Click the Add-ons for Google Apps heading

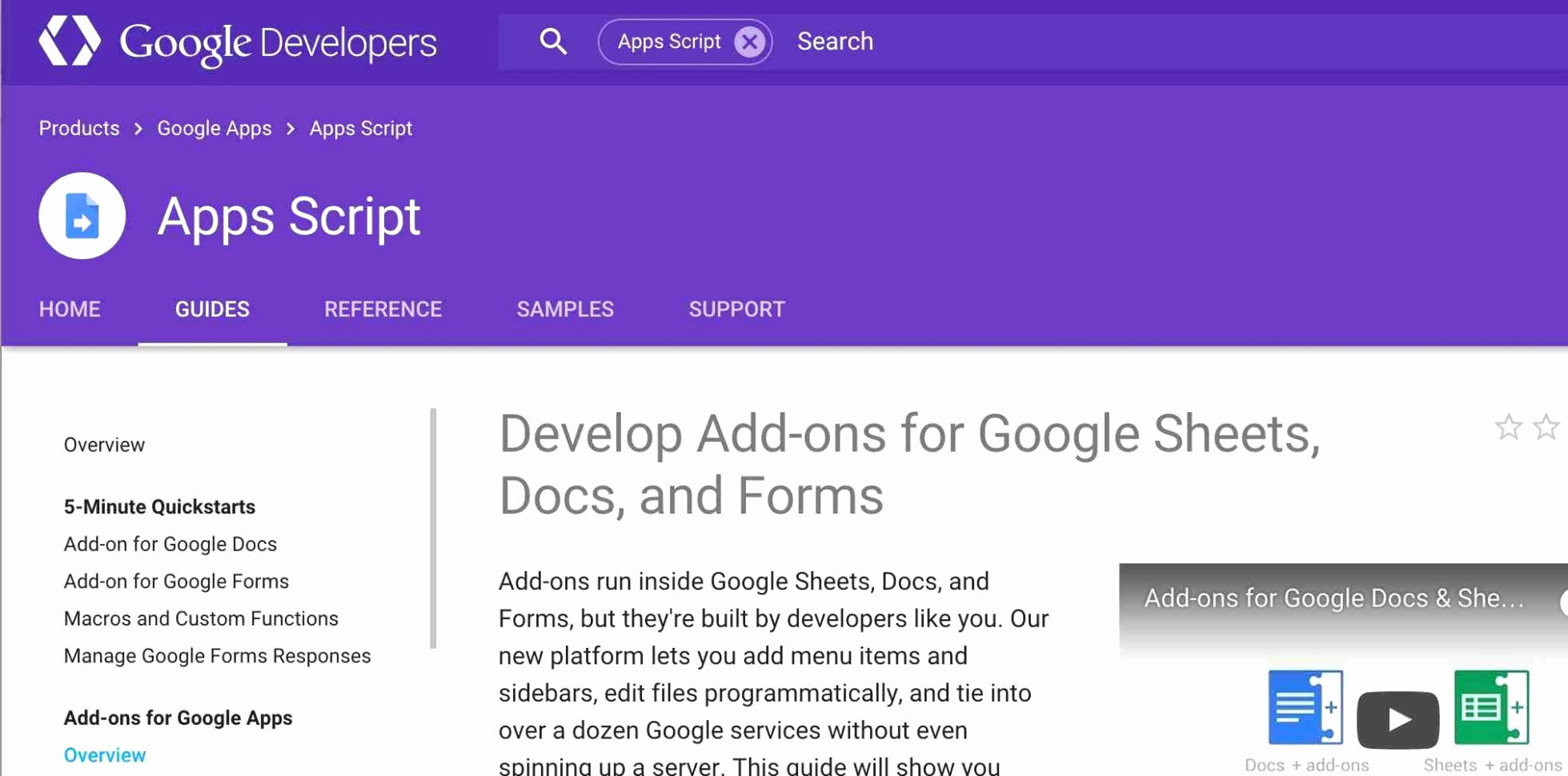tap(178, 718)
